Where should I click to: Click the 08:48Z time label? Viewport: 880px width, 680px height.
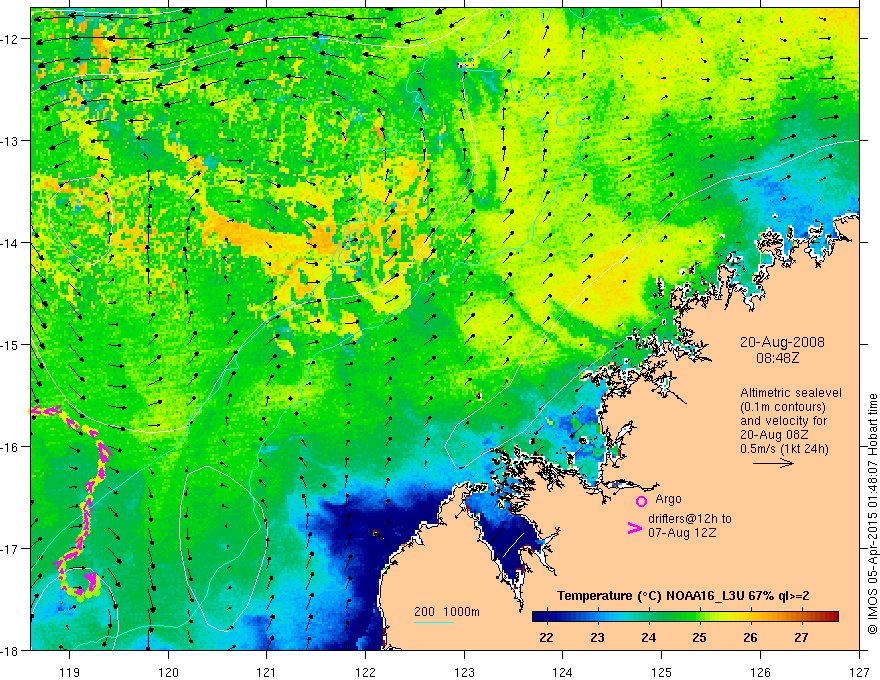pyautogui.click(x=777, y=358)
